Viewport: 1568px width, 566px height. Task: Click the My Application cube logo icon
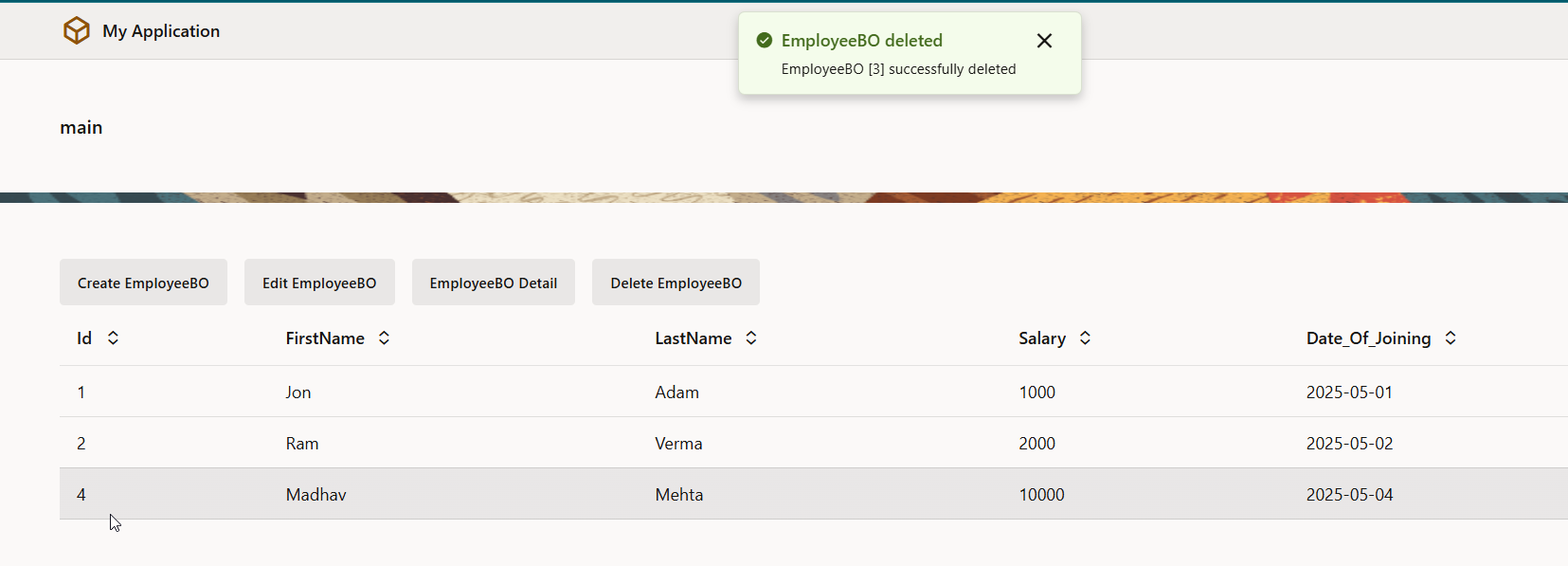coord(76,31)
